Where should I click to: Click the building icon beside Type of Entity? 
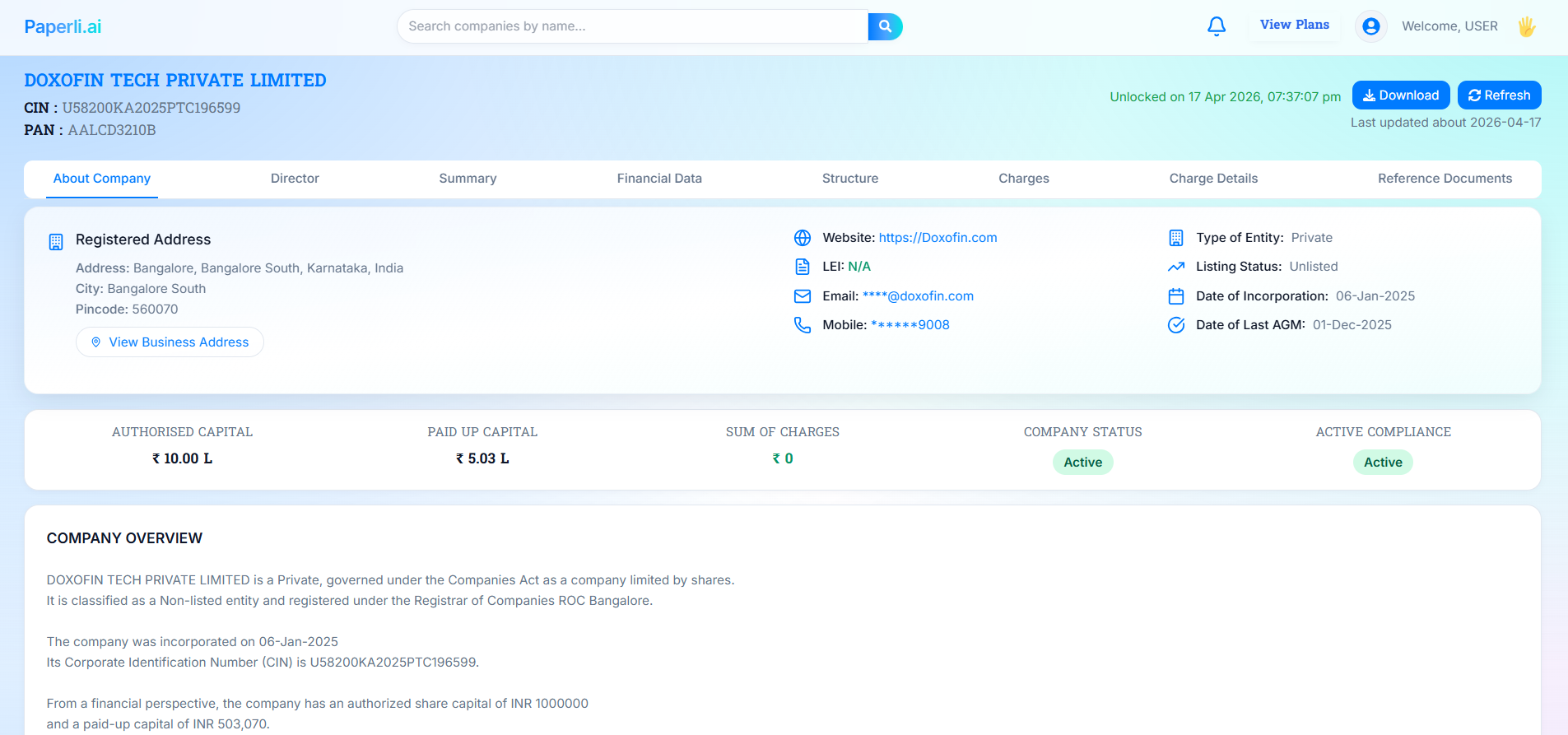point(1176,238)
